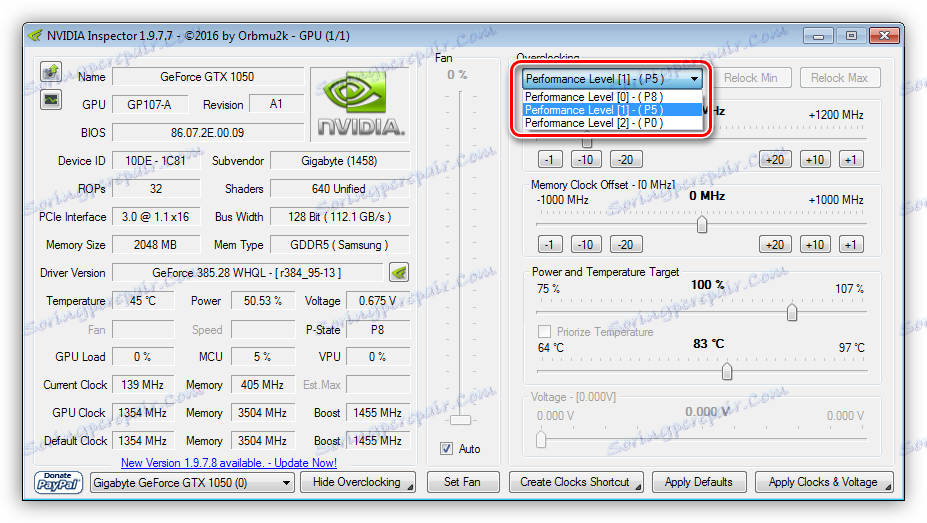The image size is (927, 523).
Task: Select Performance Level [1] - (P5) option
Action: click(x=612, y=110)
